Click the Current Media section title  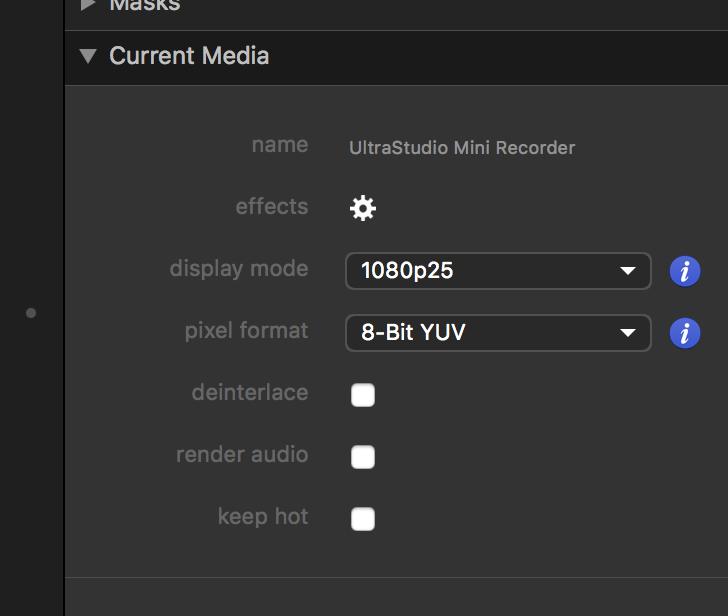(x=189, y=56)
